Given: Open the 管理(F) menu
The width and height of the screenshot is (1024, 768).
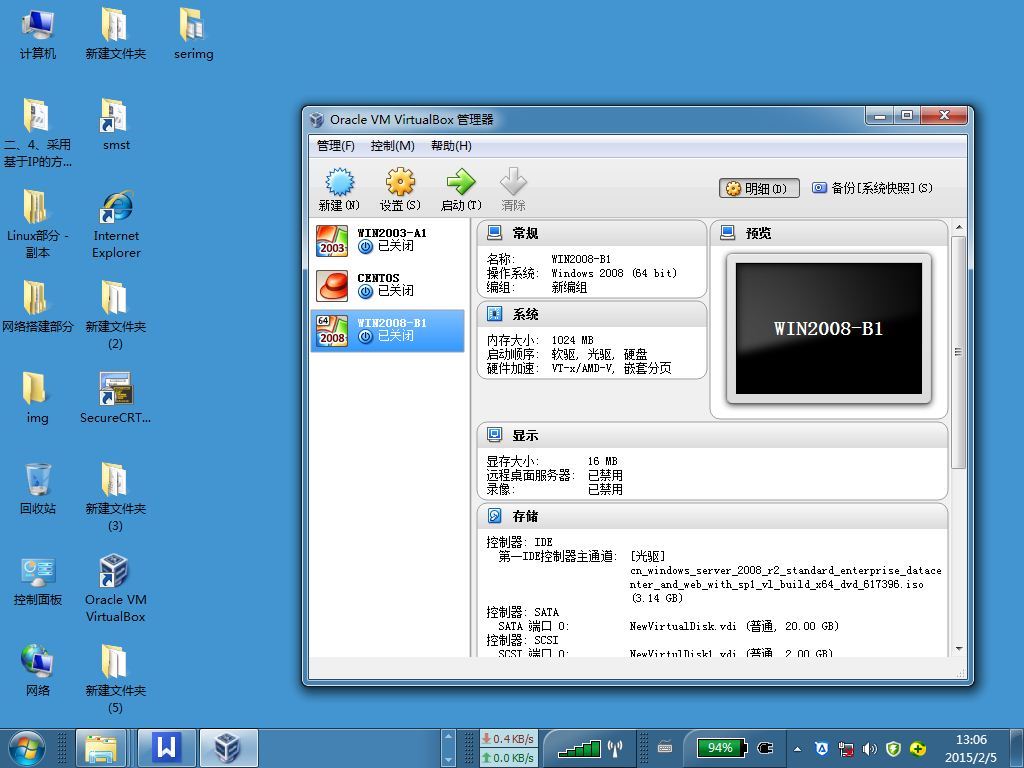Looking at the screenshot, I should pyautogui.click(x=336, y=146).
